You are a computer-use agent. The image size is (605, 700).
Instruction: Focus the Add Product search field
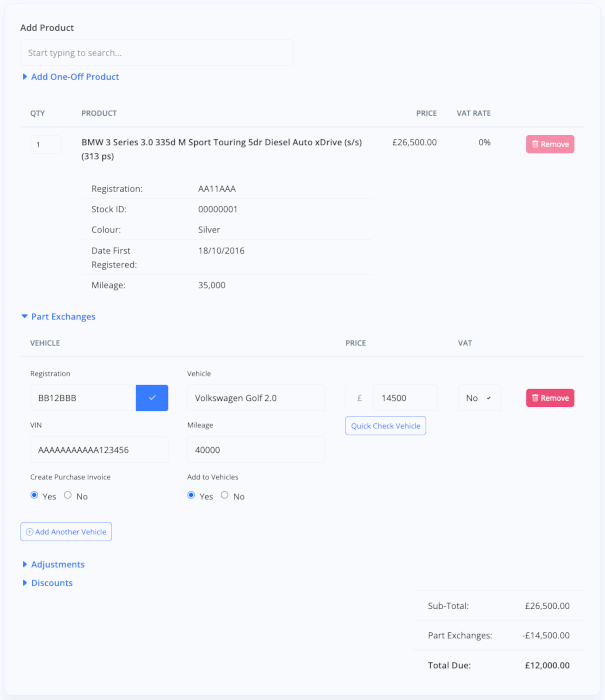(x=157, y=53)
